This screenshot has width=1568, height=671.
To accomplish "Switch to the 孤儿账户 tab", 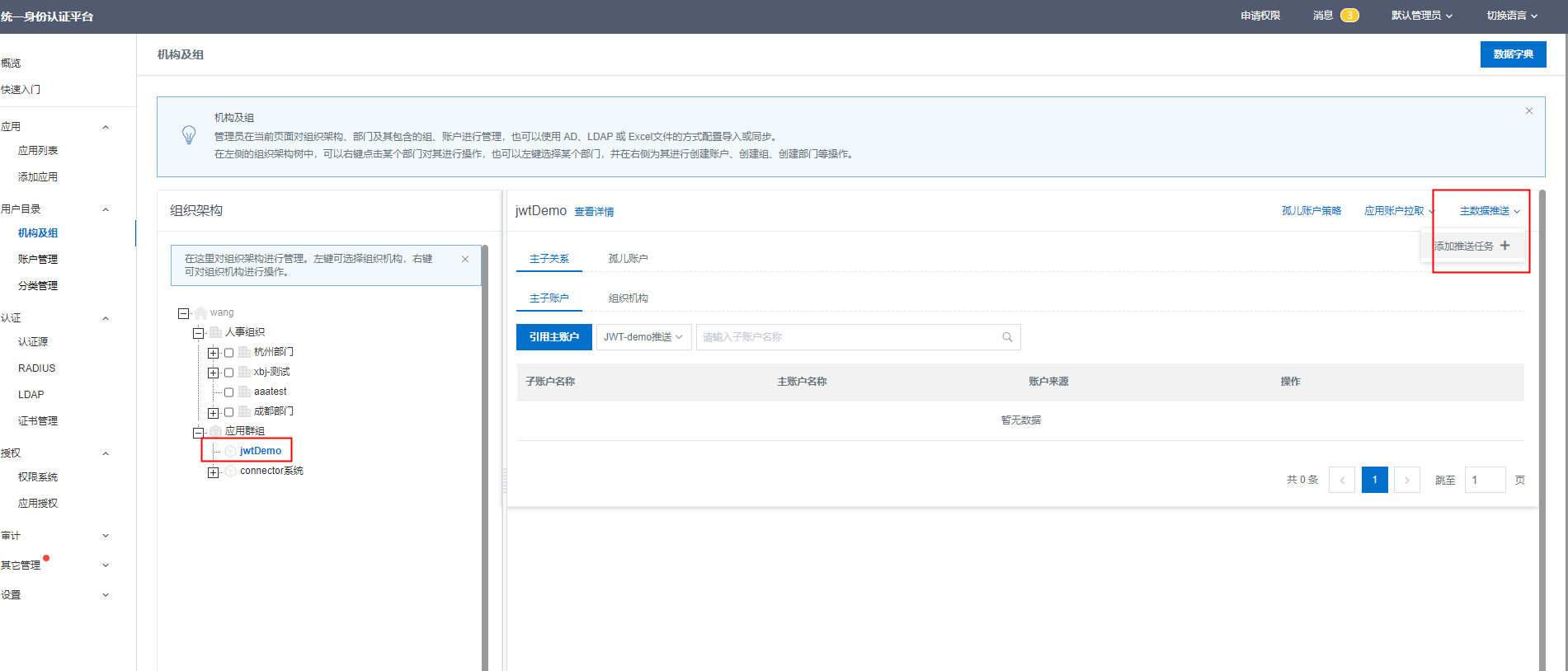I will click(x=628, y=259).
